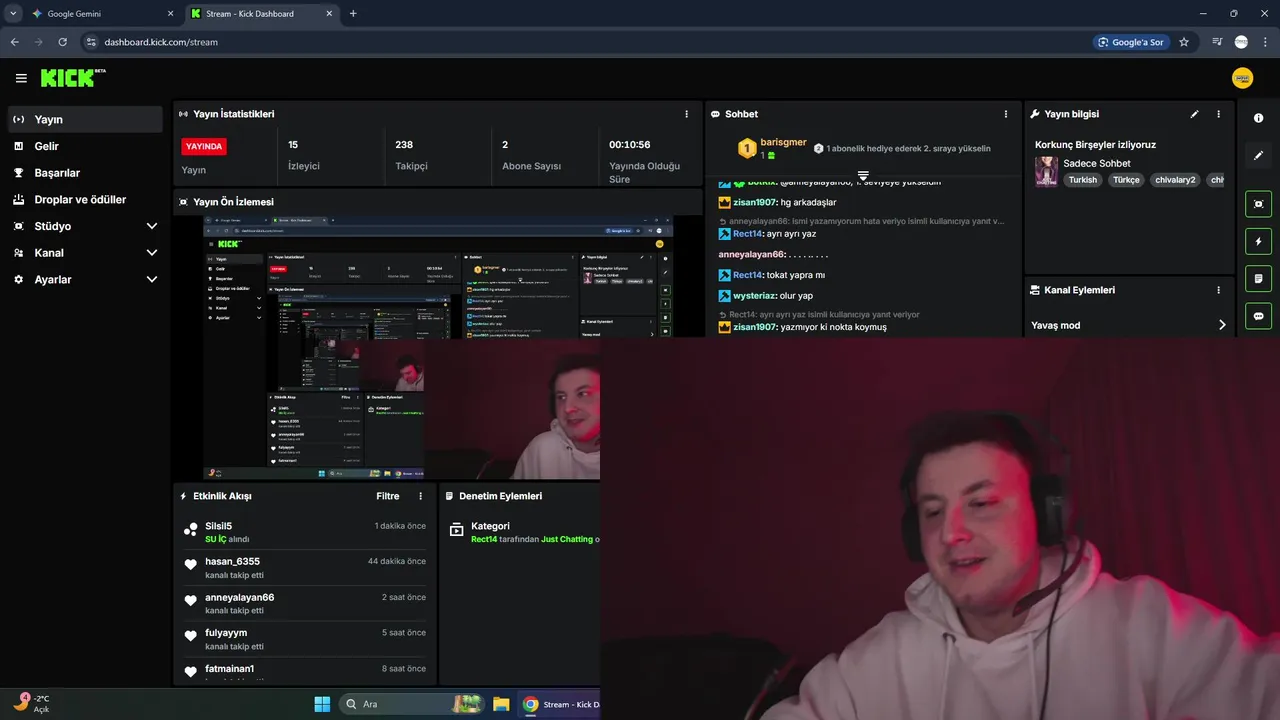The height and width of the screenshot is (720, 1280).
Task: Open Kanal Eylemleri three-dot menu
Action: (1218, 290)
